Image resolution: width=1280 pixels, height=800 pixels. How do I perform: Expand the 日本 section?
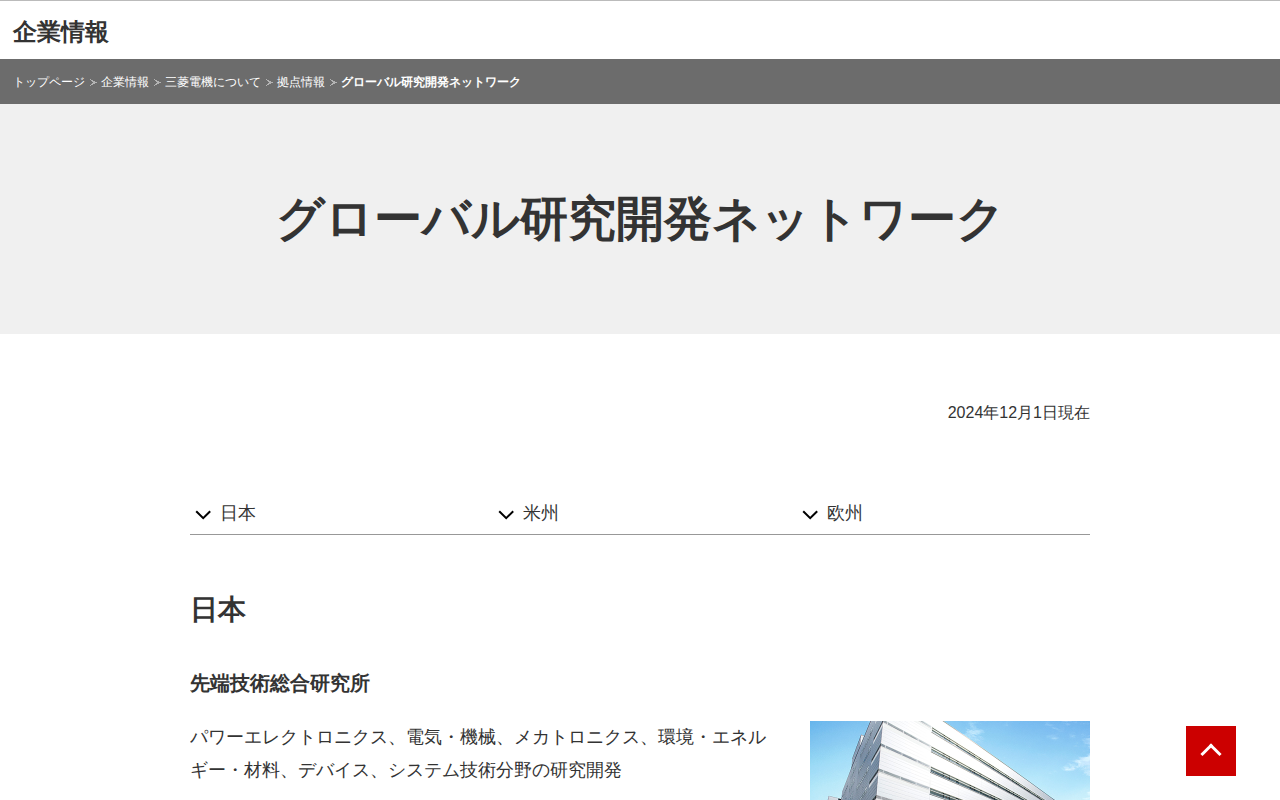[x=240, y=513]
